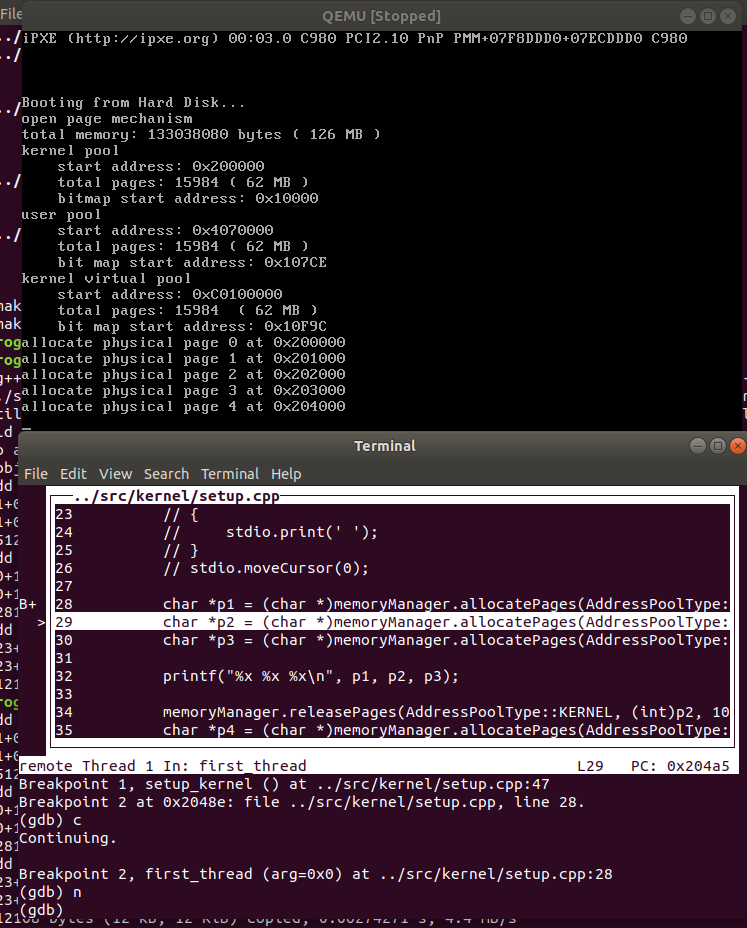Open the Terminal menu item

click(x=230, y=474)
